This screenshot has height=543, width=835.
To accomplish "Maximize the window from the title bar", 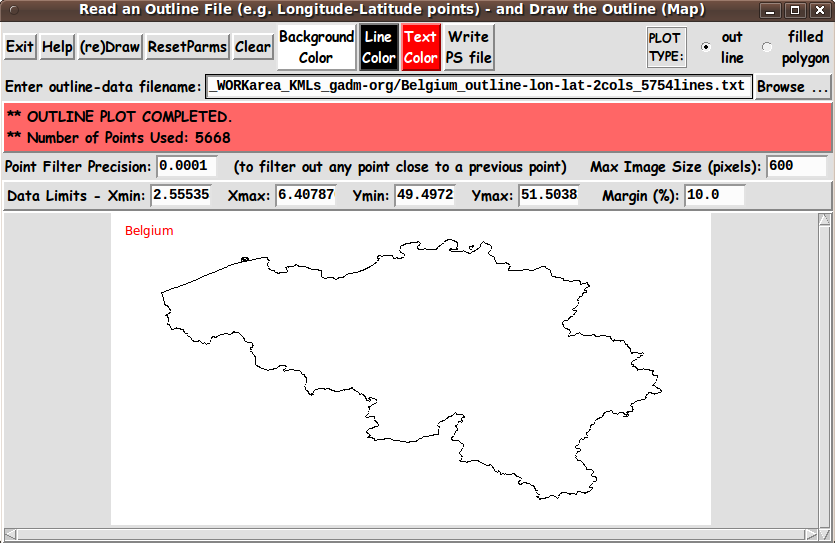I will 795,10.
